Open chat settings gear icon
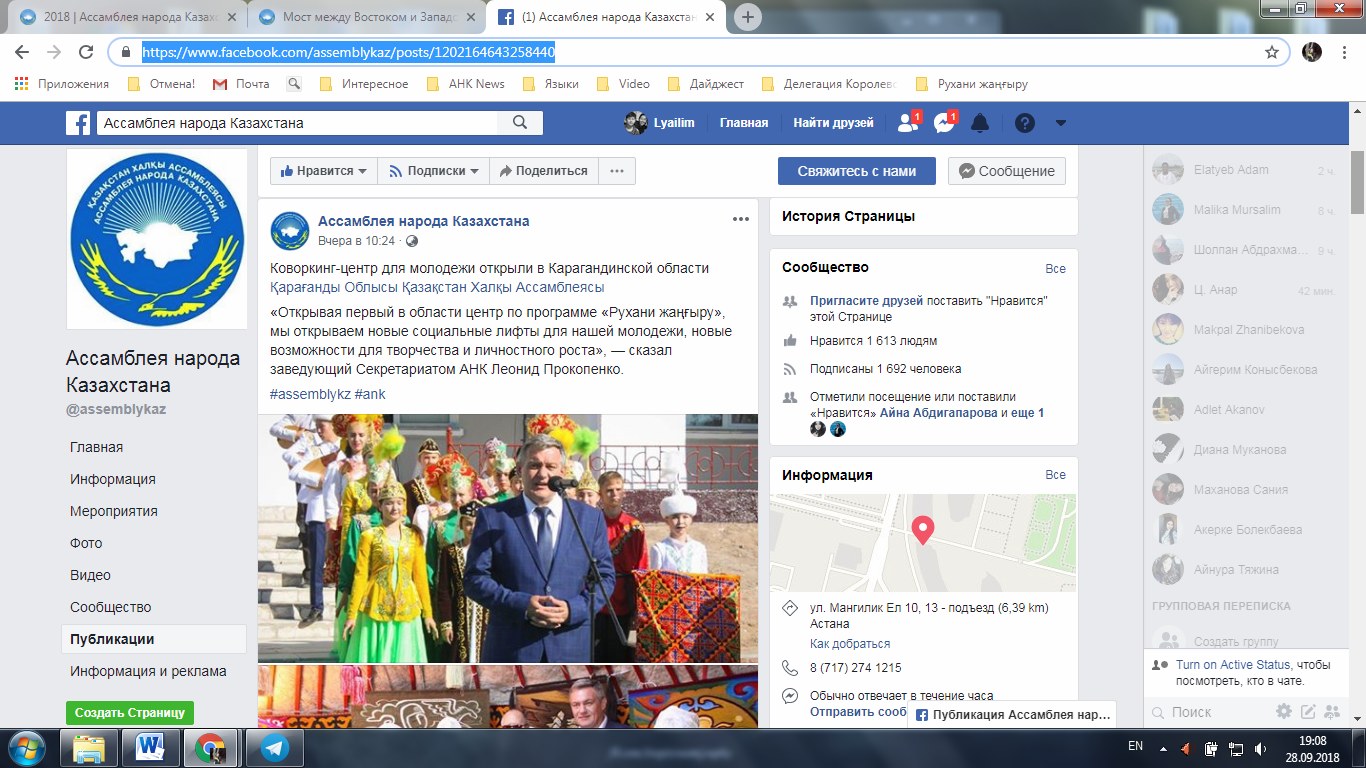This screenshot has height=768, width=1366. (1284, 712)
